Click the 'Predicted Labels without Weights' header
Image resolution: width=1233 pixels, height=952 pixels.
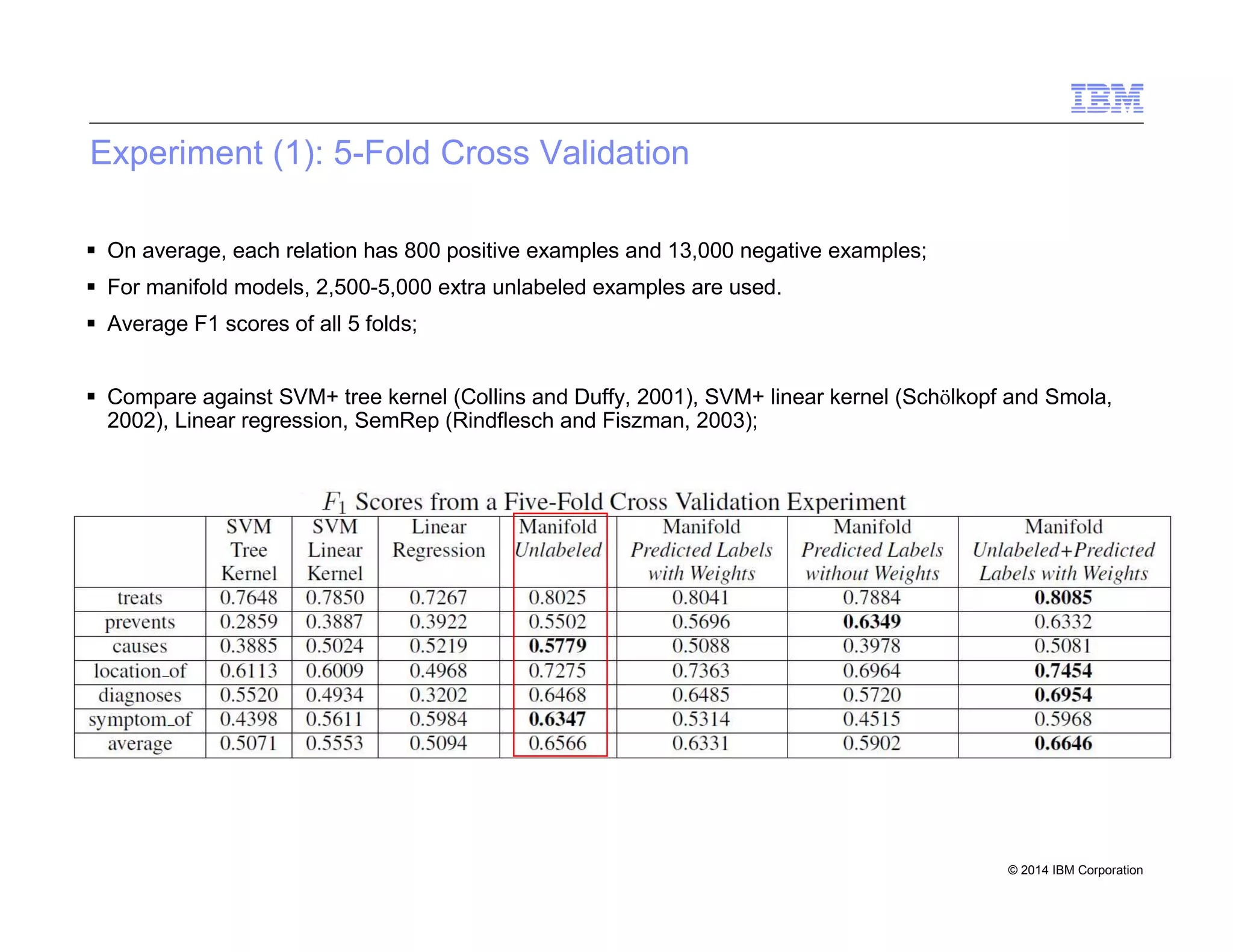(x=872, y=550)
